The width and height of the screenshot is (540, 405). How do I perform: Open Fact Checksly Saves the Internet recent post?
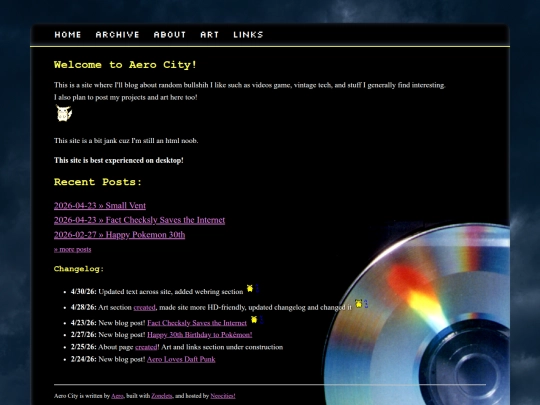(139, 220)
